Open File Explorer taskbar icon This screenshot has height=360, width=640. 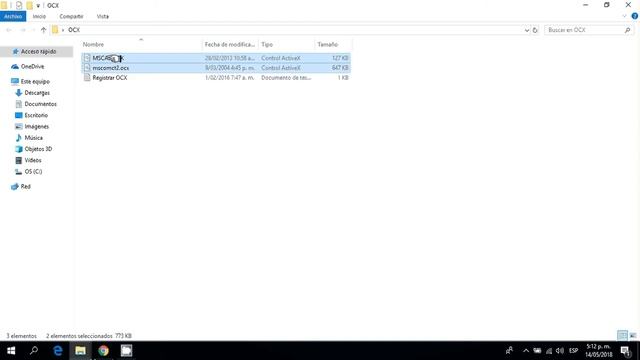click(80, 351)
